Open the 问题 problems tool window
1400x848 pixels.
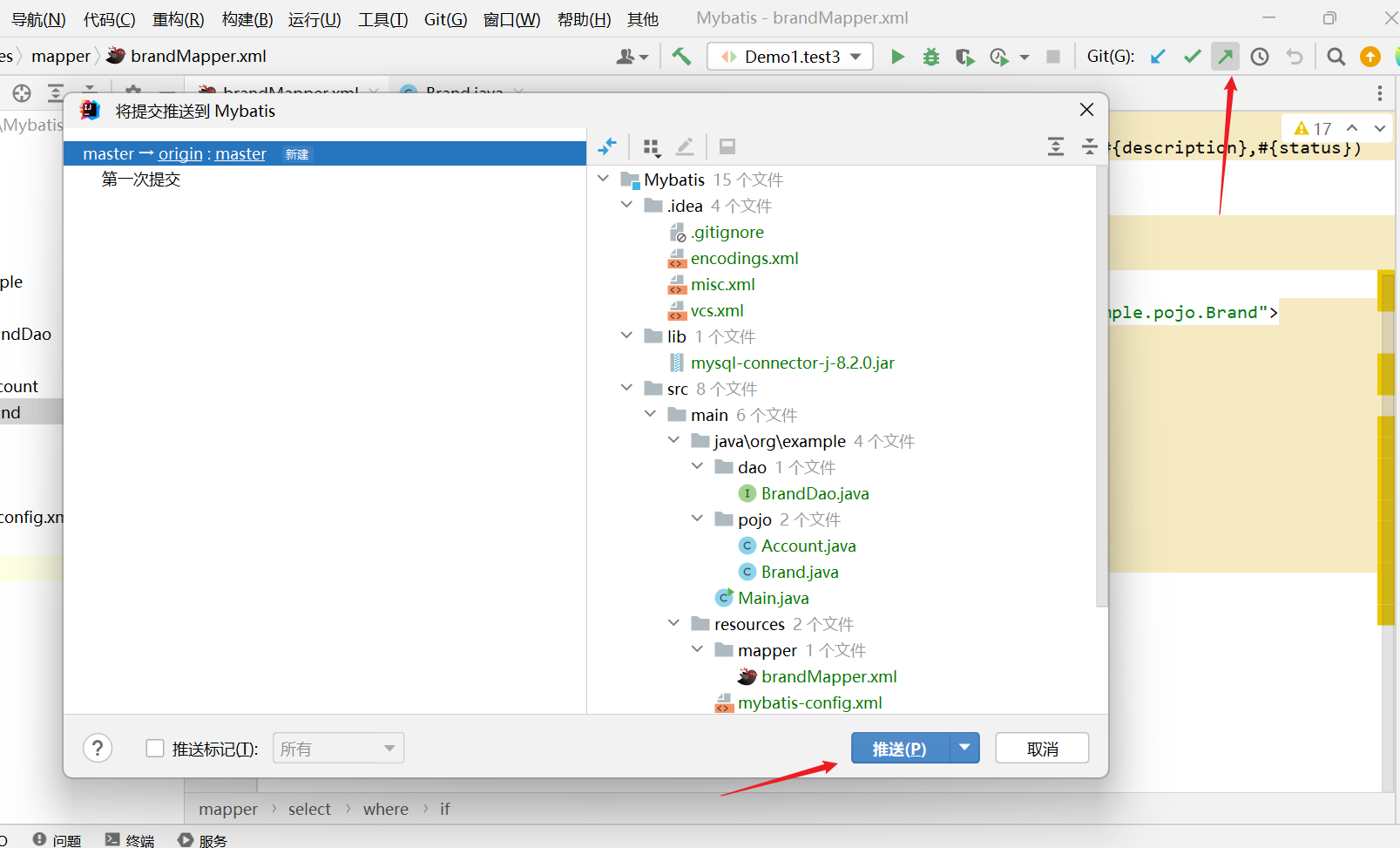[57, 840]
